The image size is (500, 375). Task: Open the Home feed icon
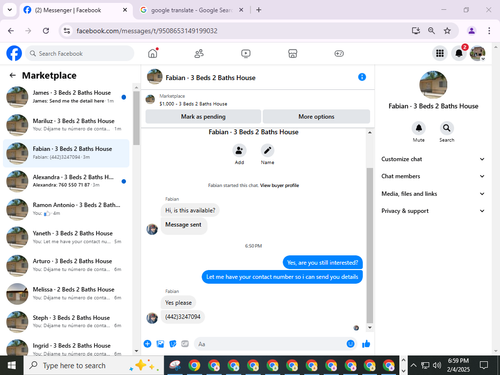click(x=153, y=53)
